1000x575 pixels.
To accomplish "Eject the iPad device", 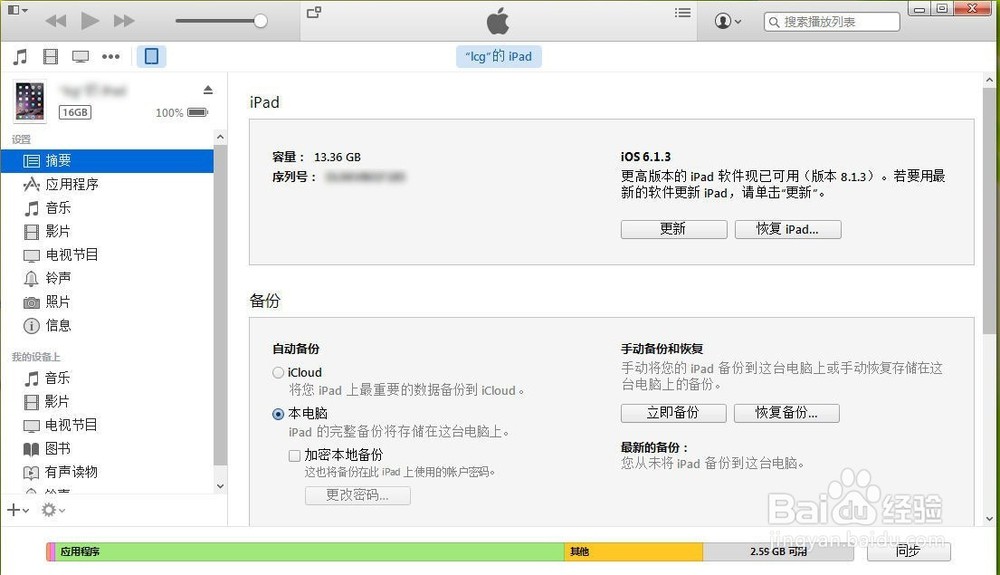I will pyautogui.click(x=208, y=90).
